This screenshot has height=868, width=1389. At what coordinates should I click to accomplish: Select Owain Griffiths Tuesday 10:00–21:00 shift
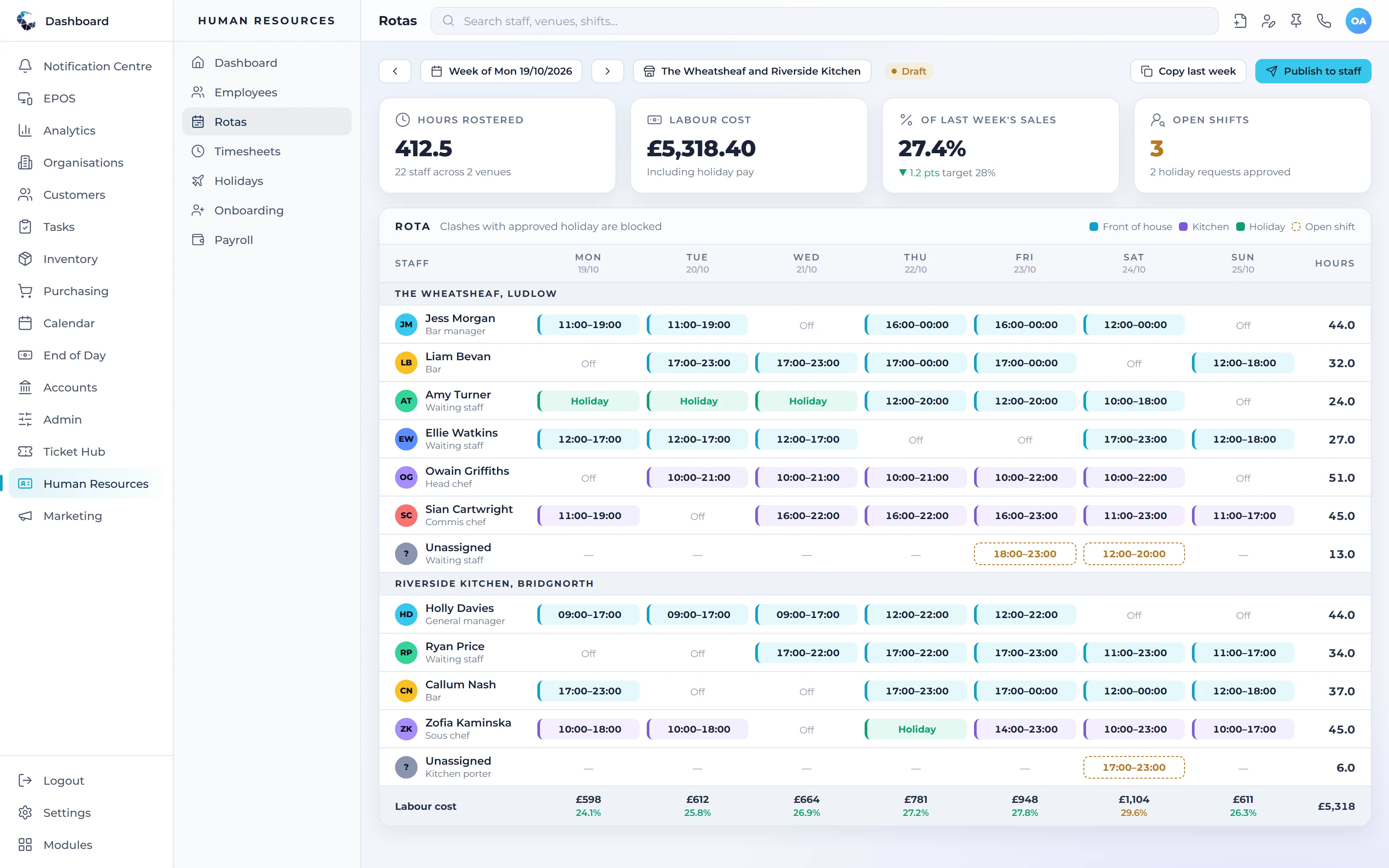click(698, 477)
